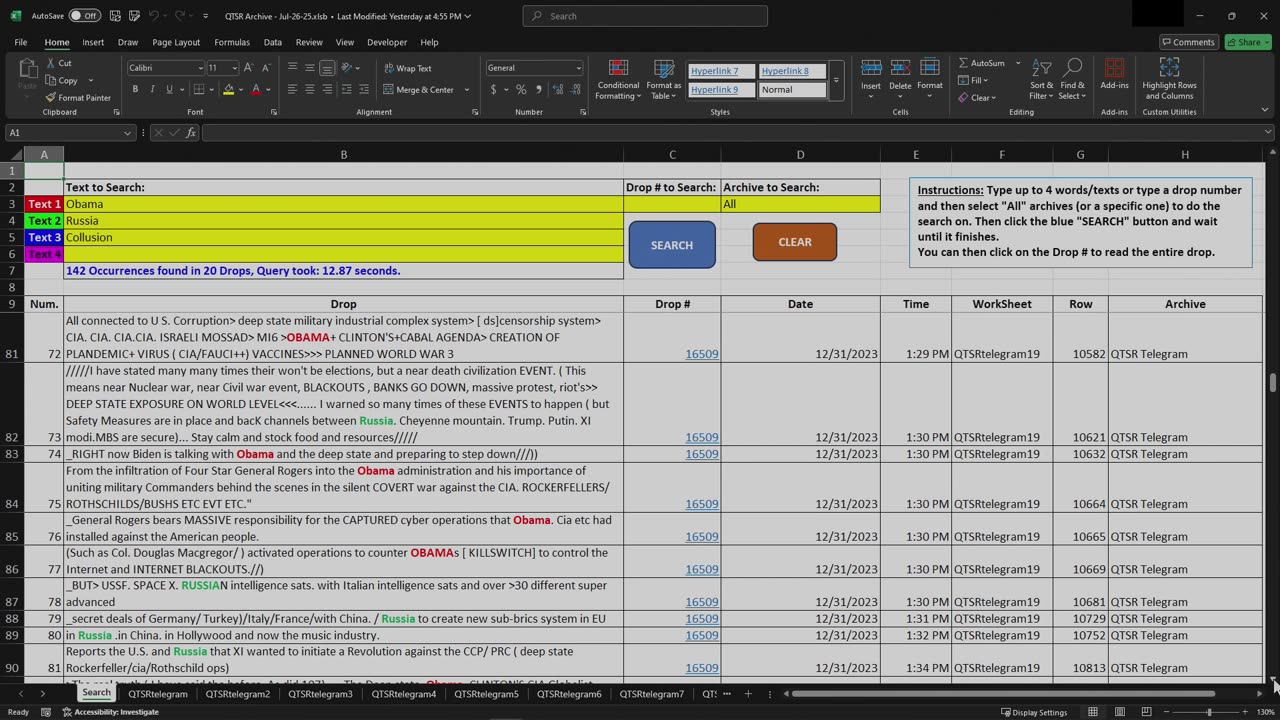The height and width of the screenshot is (720, 1280).
Task: Expand the font name dropdown
Action: point(199,68)
